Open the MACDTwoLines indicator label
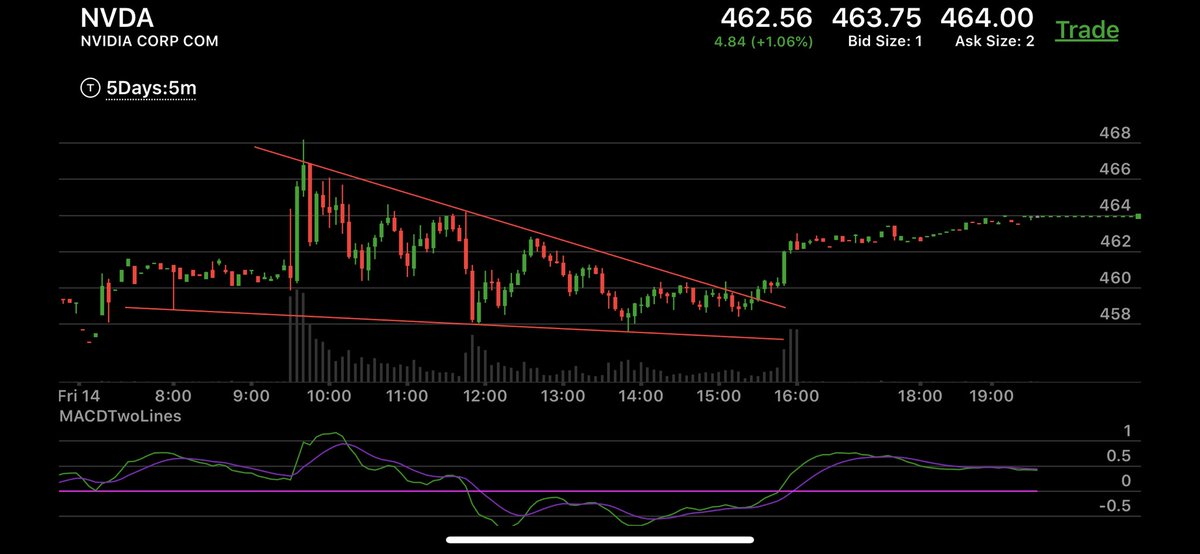 click(x=120, y=414)
